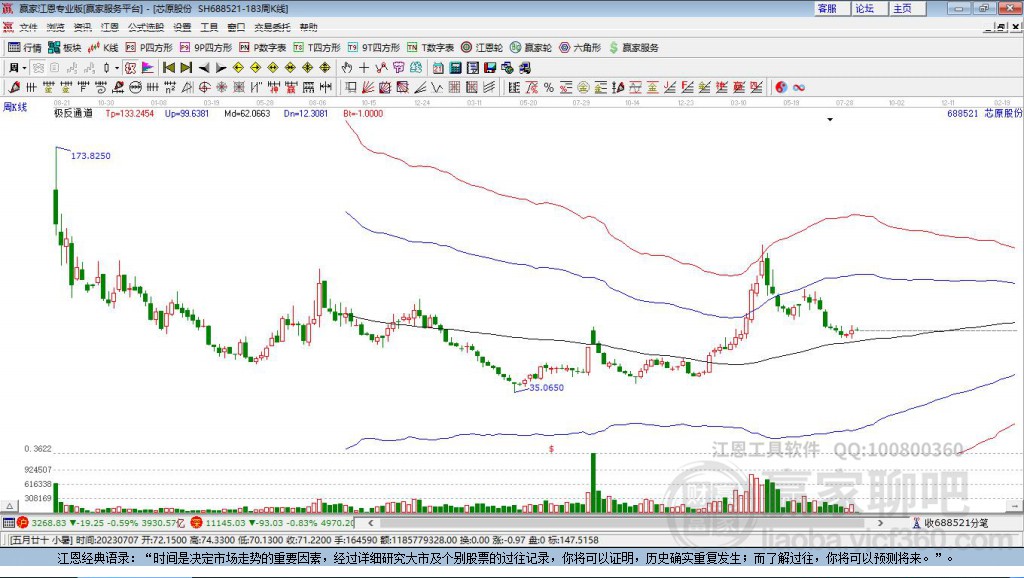
Task: Toggle the highlighted 权 adjustment button
Action: tap(130, 68)
